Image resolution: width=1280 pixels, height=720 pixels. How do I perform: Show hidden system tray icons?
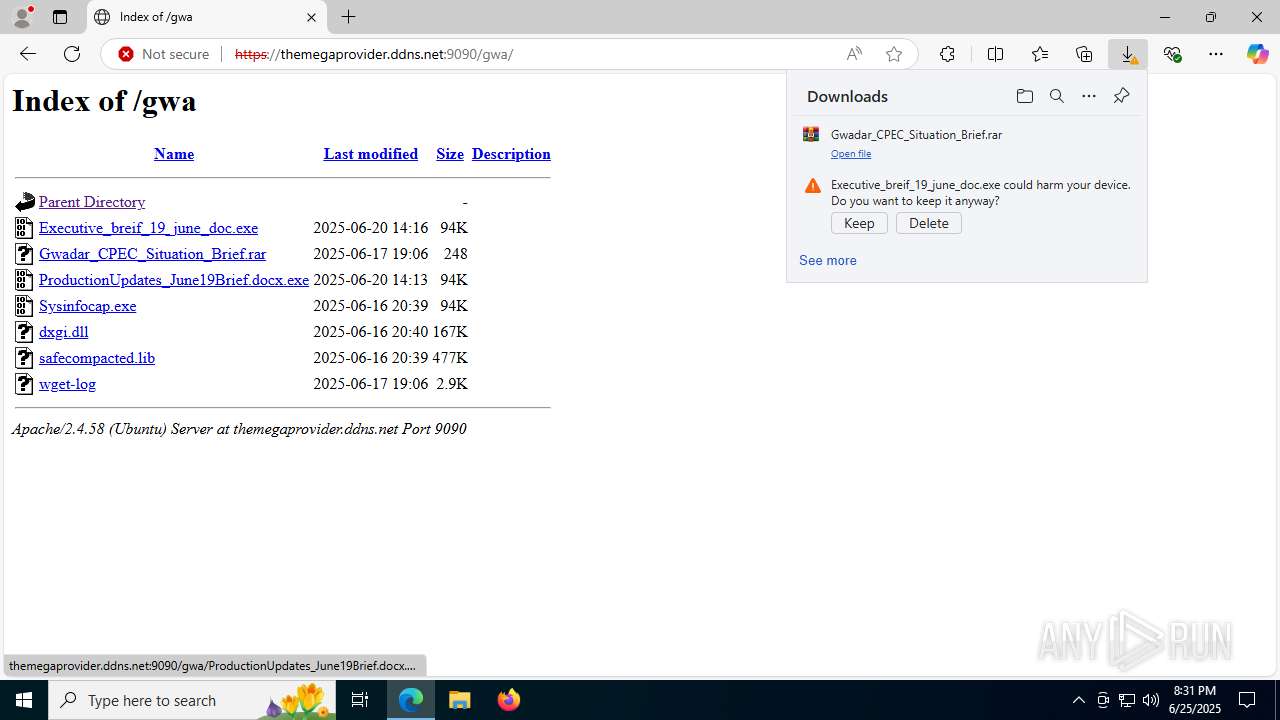point(1078,700)
